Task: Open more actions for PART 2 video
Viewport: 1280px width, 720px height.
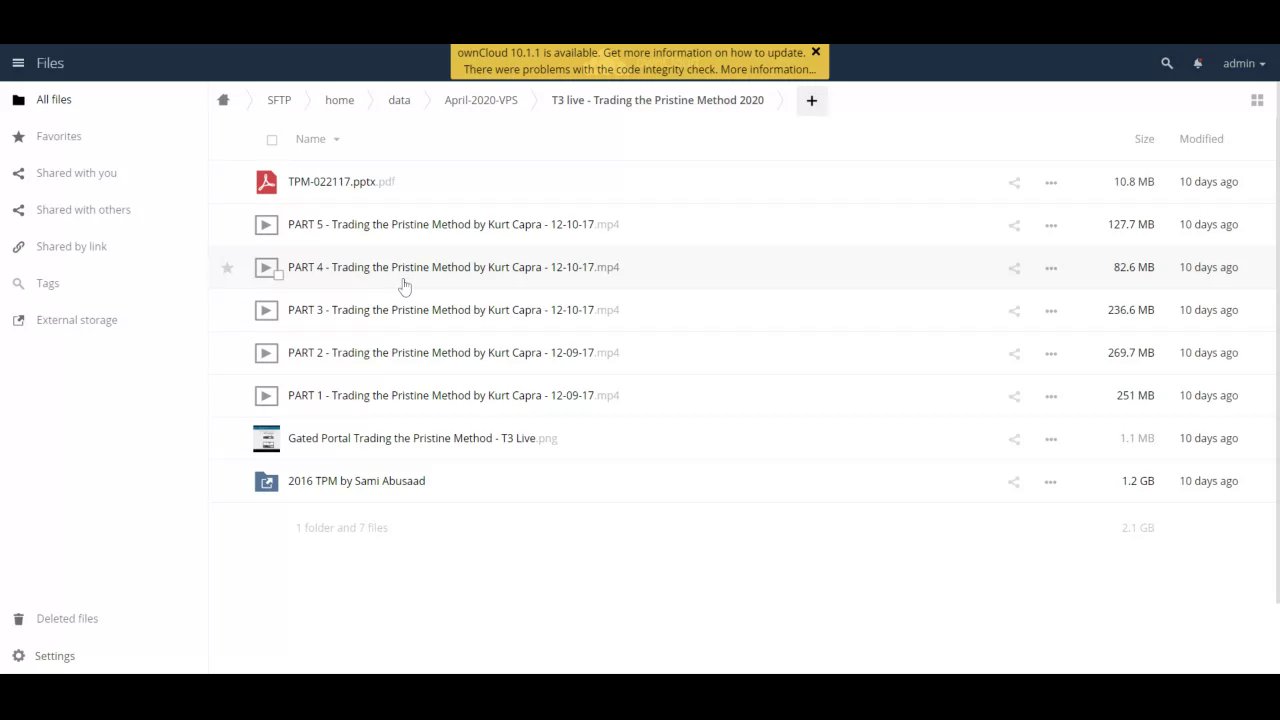Action: click(x=1051, y=354)
